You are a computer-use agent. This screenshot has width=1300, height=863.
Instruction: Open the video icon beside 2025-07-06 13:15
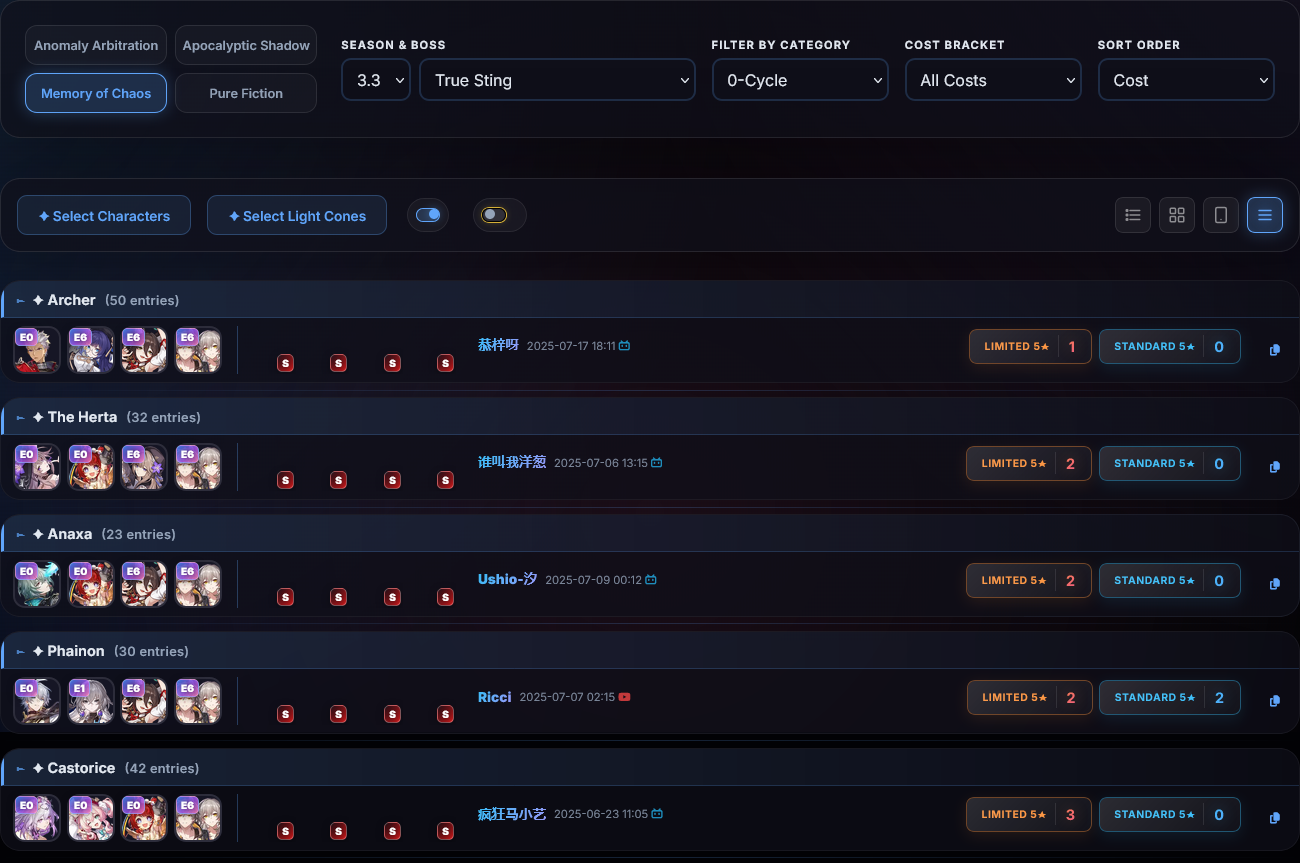click(x=657, y=463)
